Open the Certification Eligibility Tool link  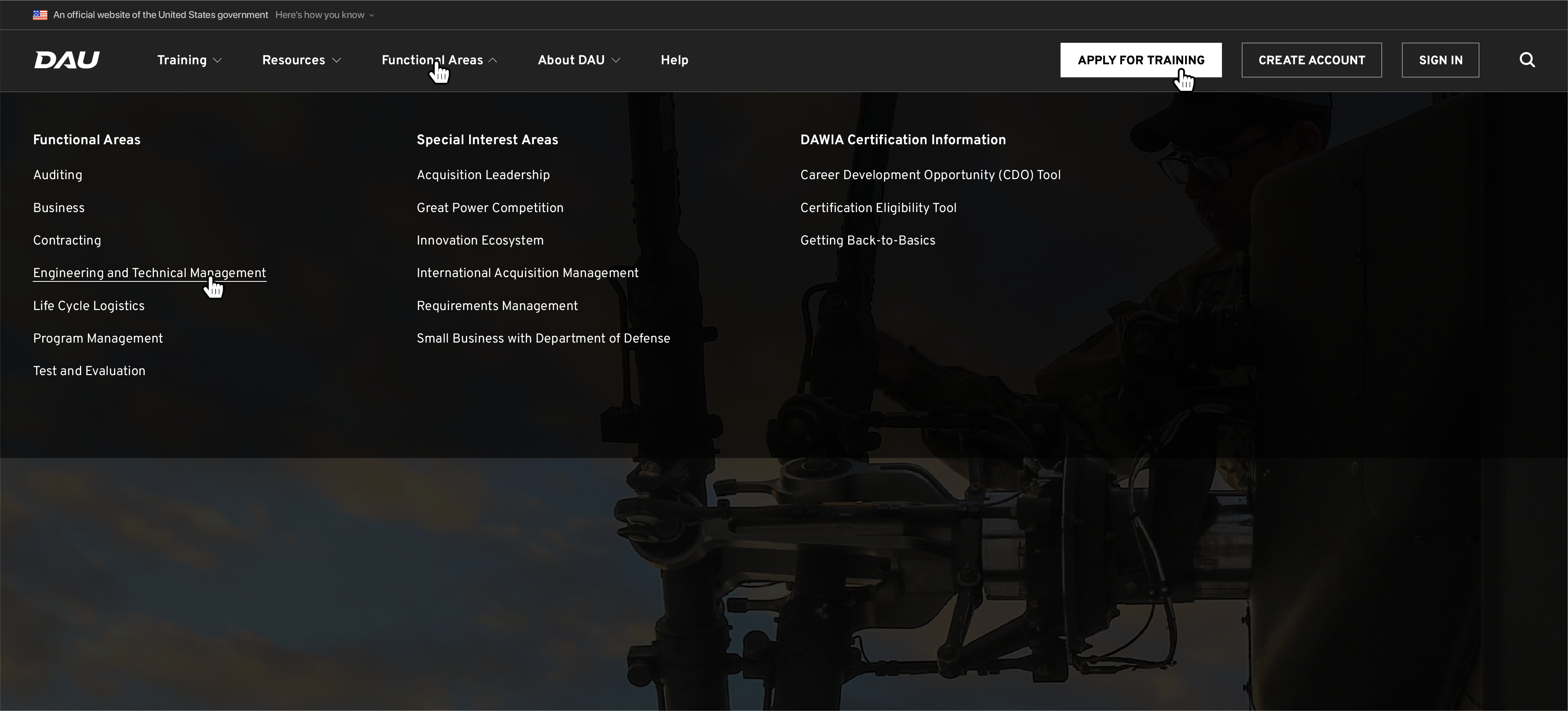click(x=878, y=208)
